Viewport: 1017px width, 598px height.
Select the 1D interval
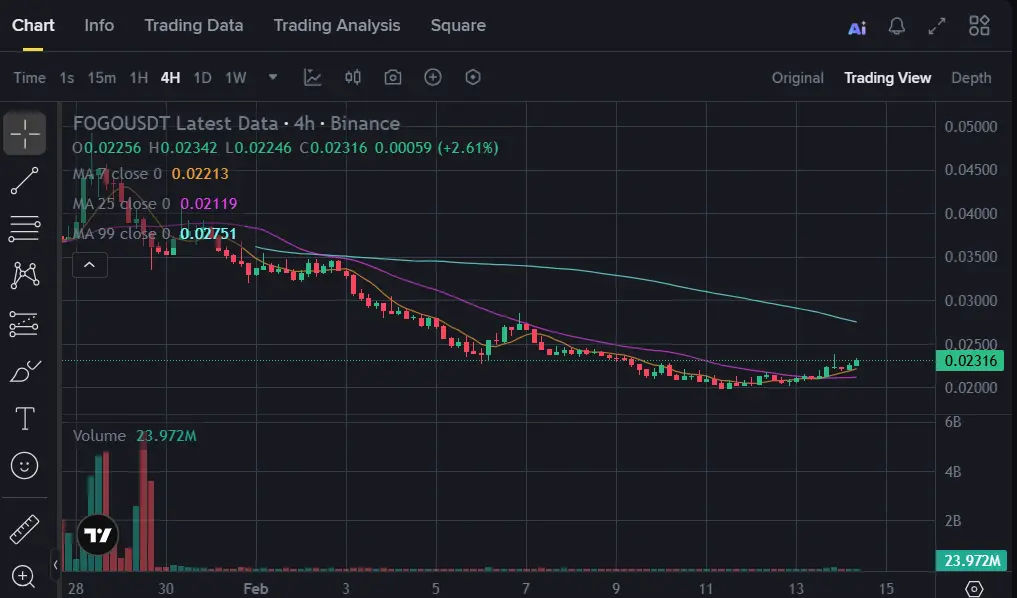coord(202,78)
